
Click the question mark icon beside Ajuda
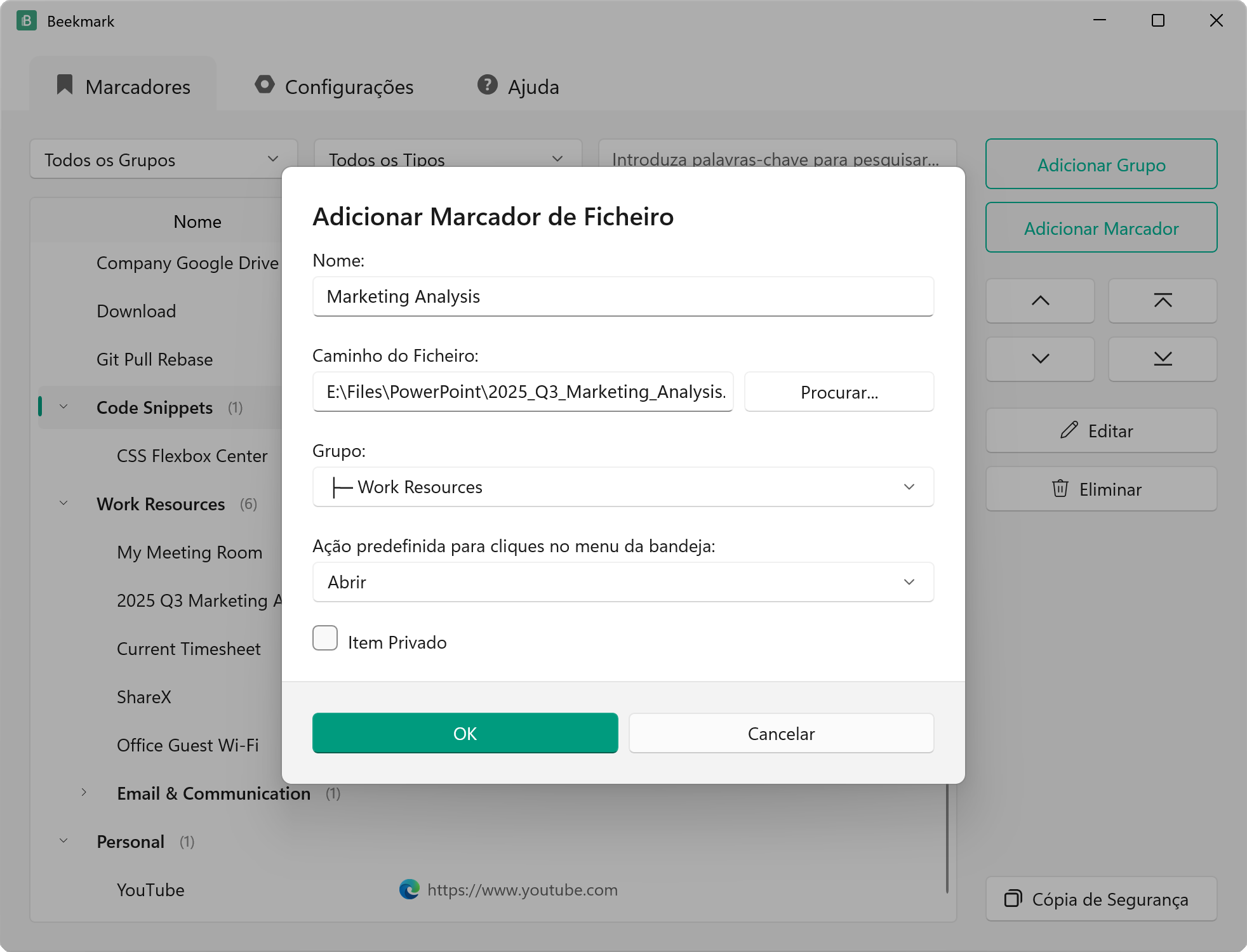point(487,85)
